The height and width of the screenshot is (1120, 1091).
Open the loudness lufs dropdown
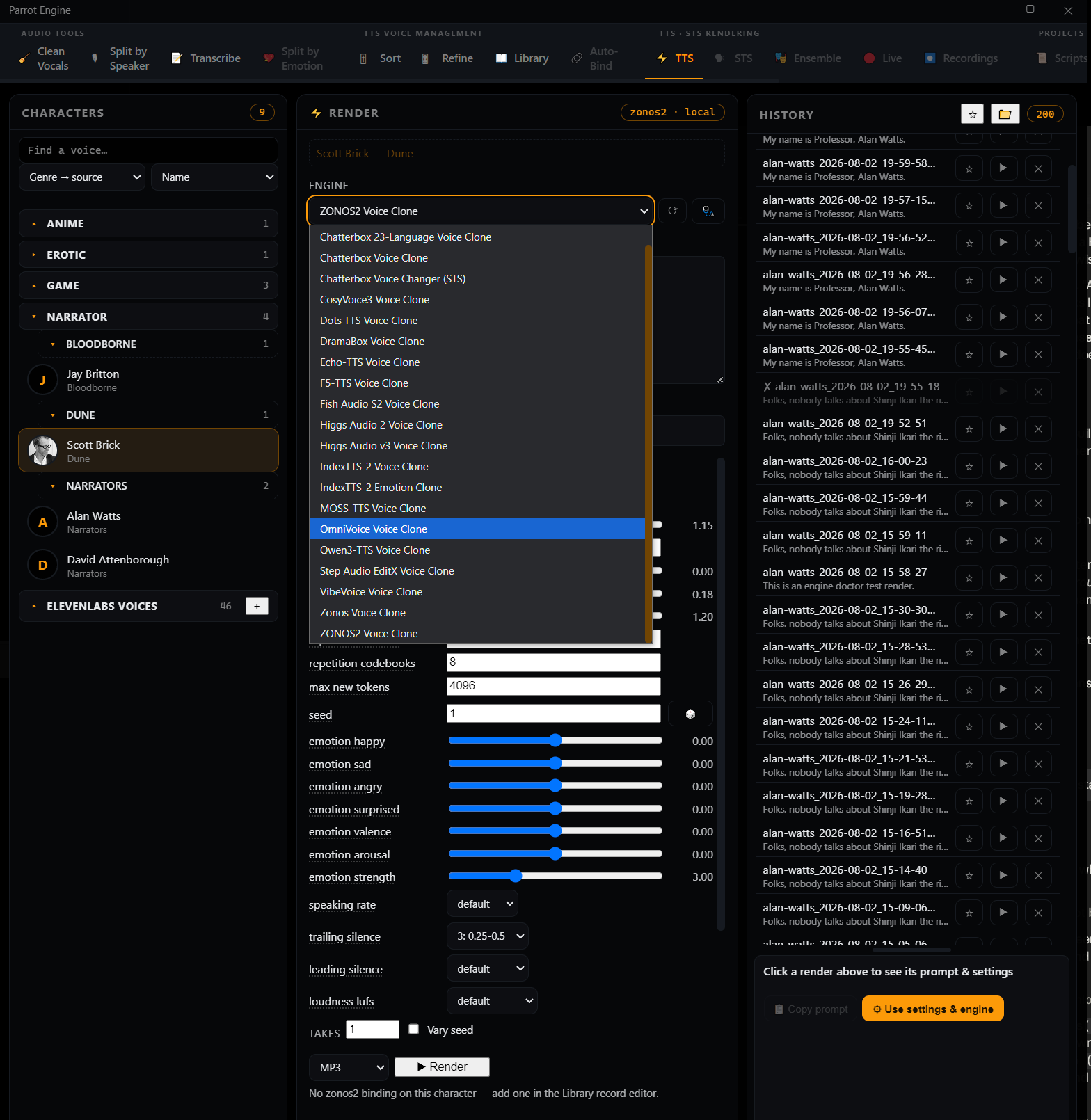[492, 1000]
